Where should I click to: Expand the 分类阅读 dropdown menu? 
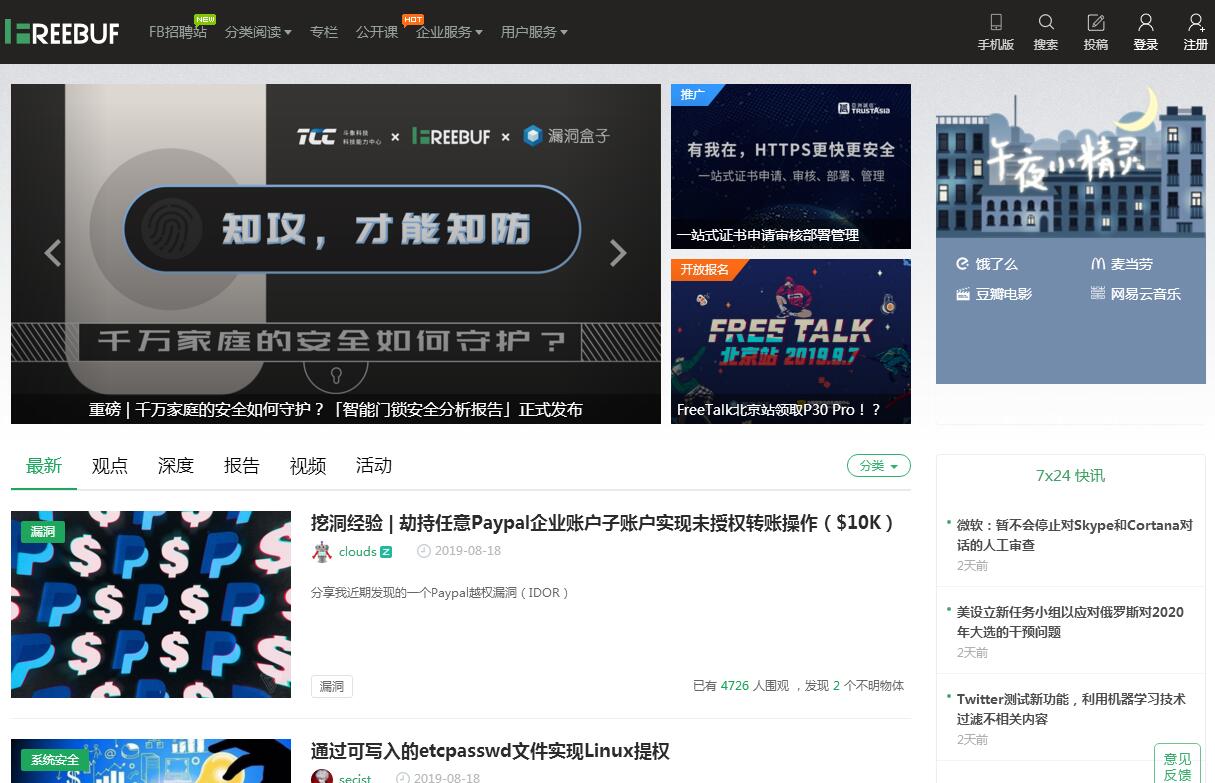[258, 32]
